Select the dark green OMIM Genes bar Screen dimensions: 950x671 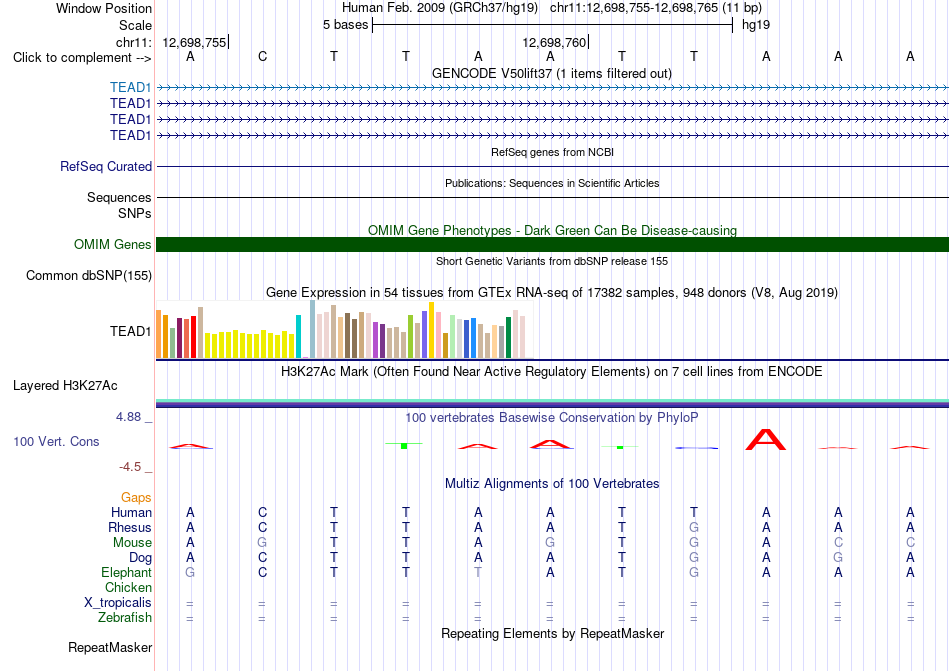click(x=552, y=244)
